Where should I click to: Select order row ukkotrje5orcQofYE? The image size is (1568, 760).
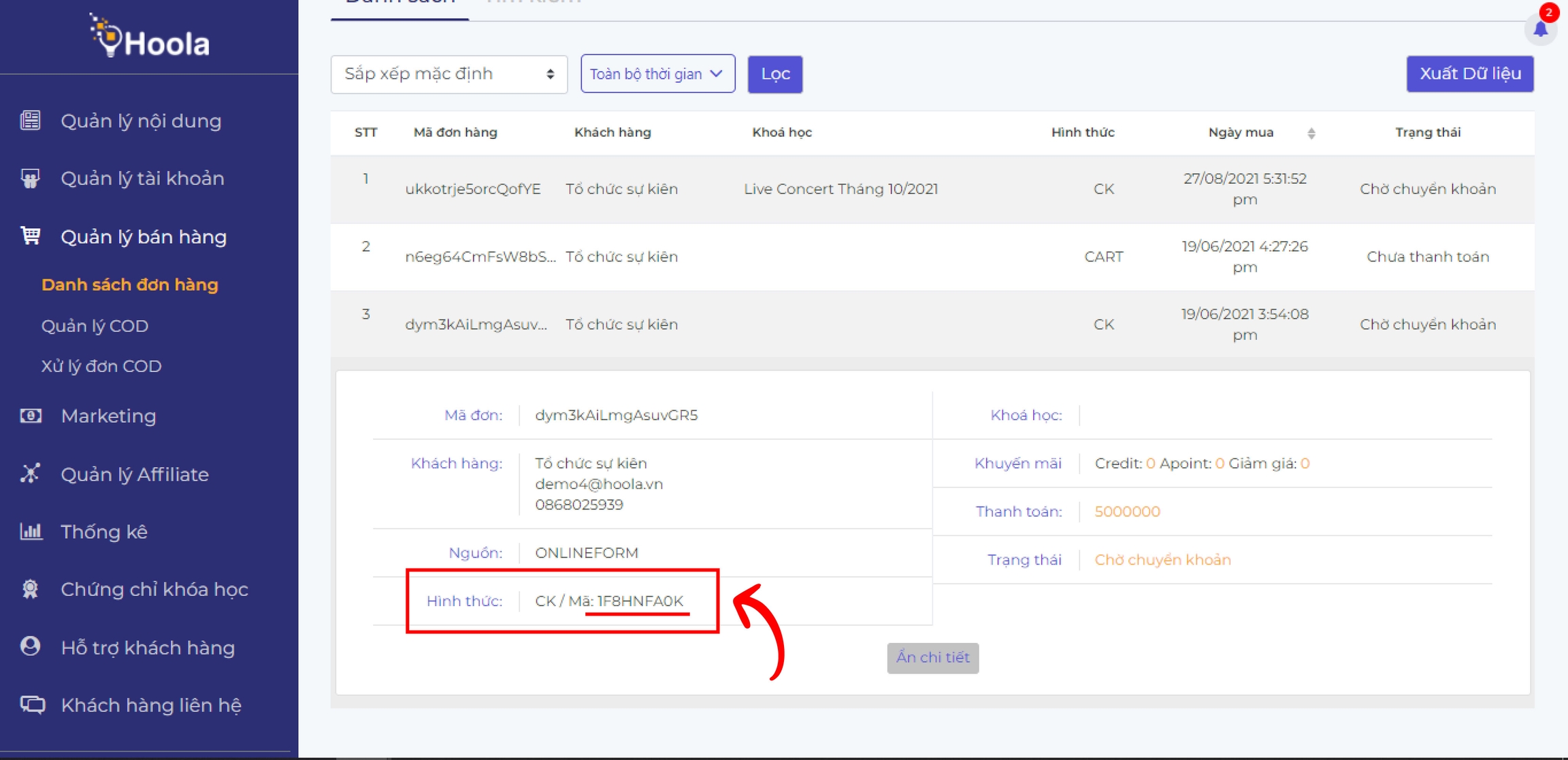point(472,189)
